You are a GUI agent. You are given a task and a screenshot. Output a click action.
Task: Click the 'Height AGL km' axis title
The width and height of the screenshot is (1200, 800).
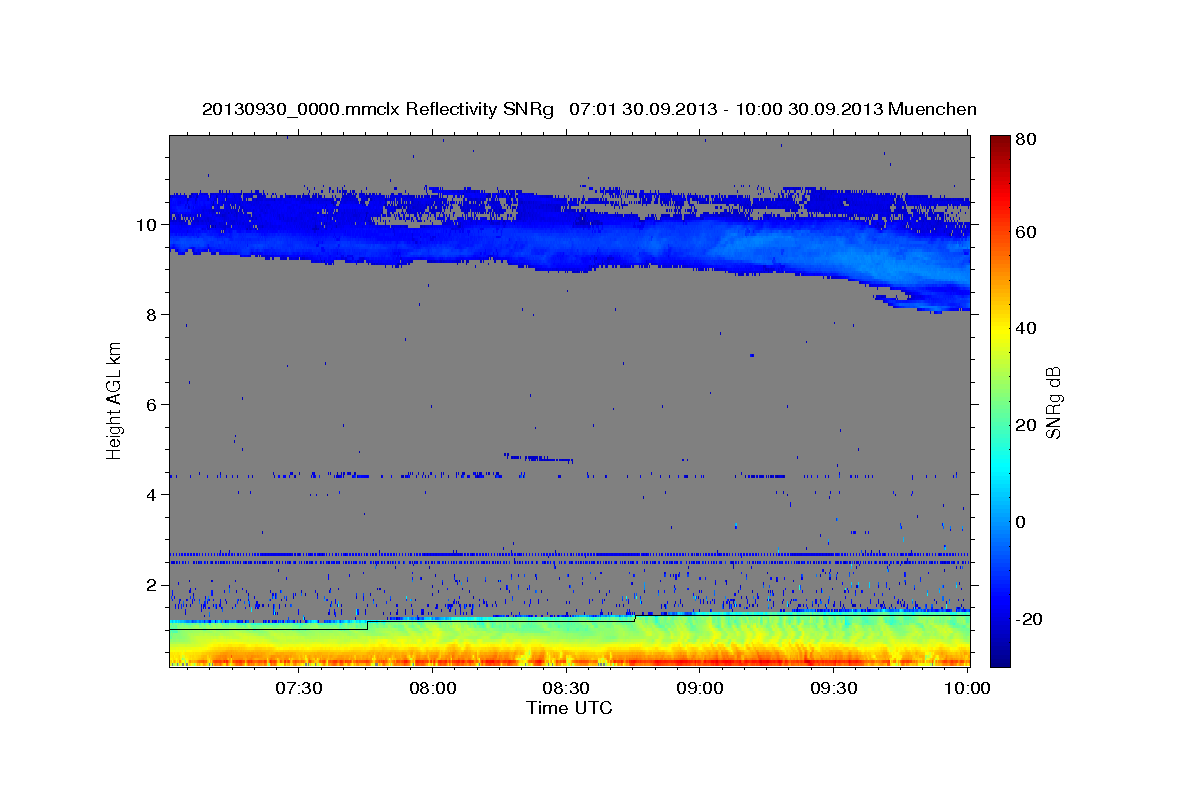tap(115, 399)
